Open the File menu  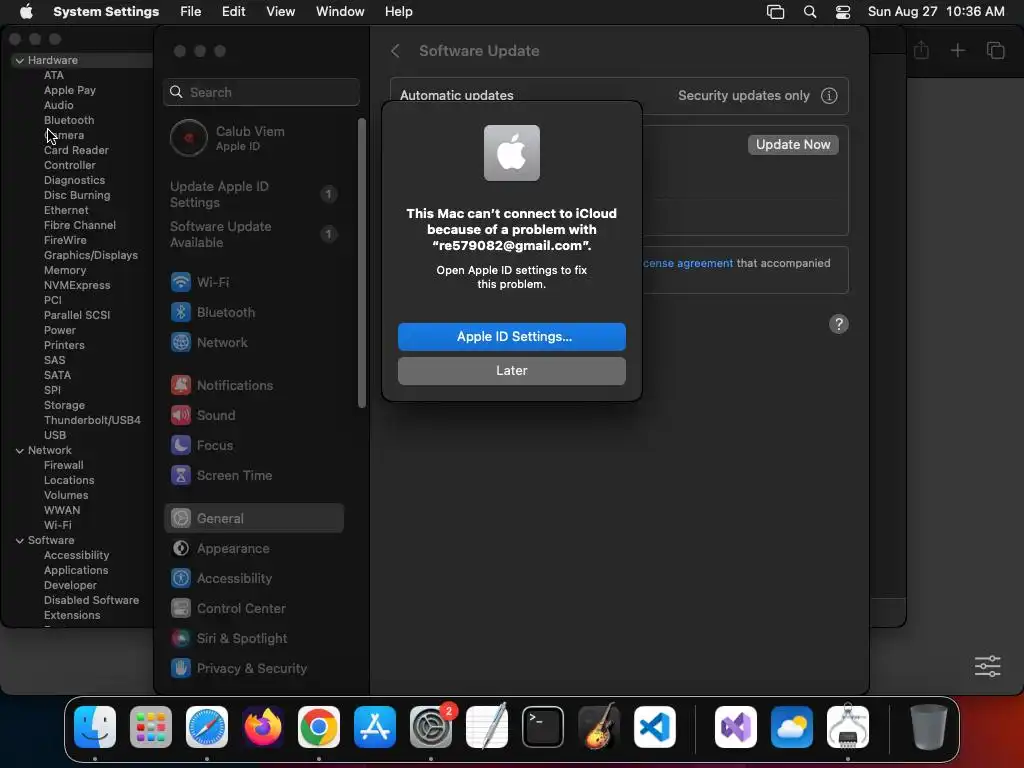191,12
